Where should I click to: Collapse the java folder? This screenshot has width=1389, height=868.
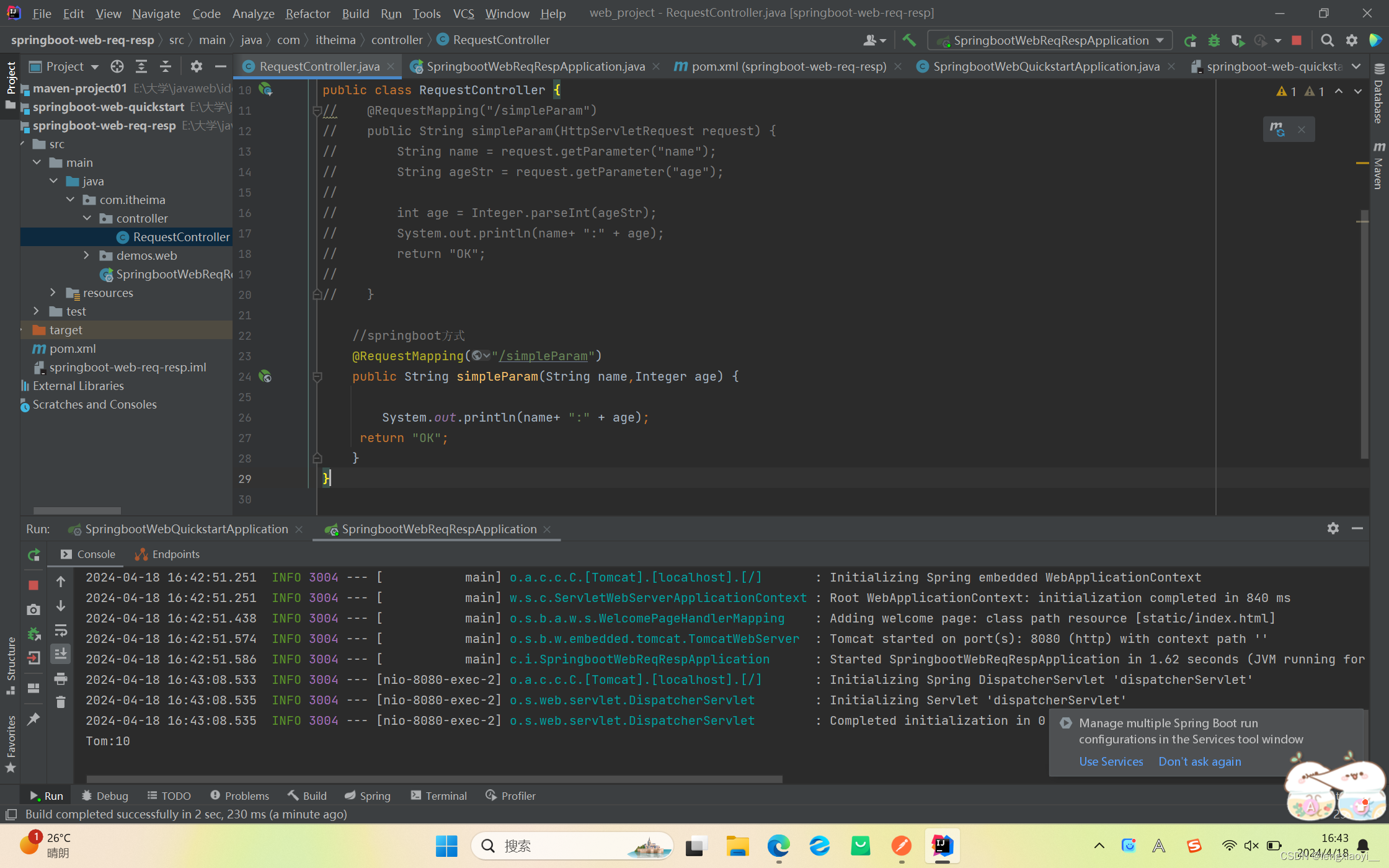pyautogui.click(x=54, y=181)
